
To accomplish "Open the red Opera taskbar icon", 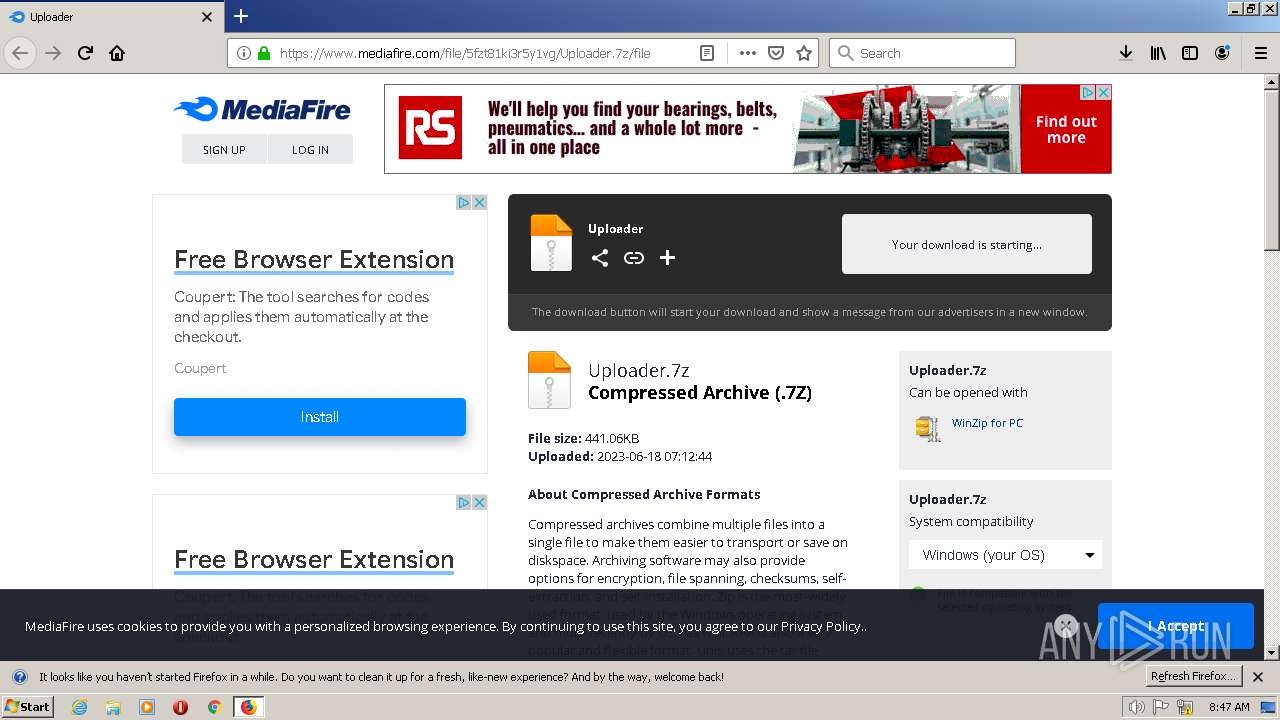I will pyautogui.click(x=180, y=707).
